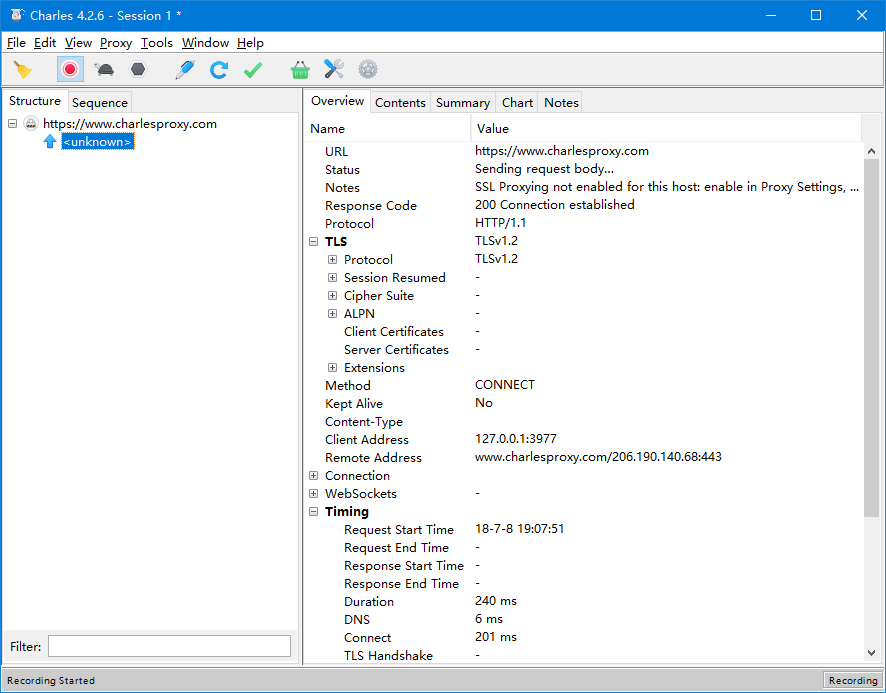886x693 pixels.
Task: Collapse the https://www.charlesproxy.com tree node
Action: 12,123
